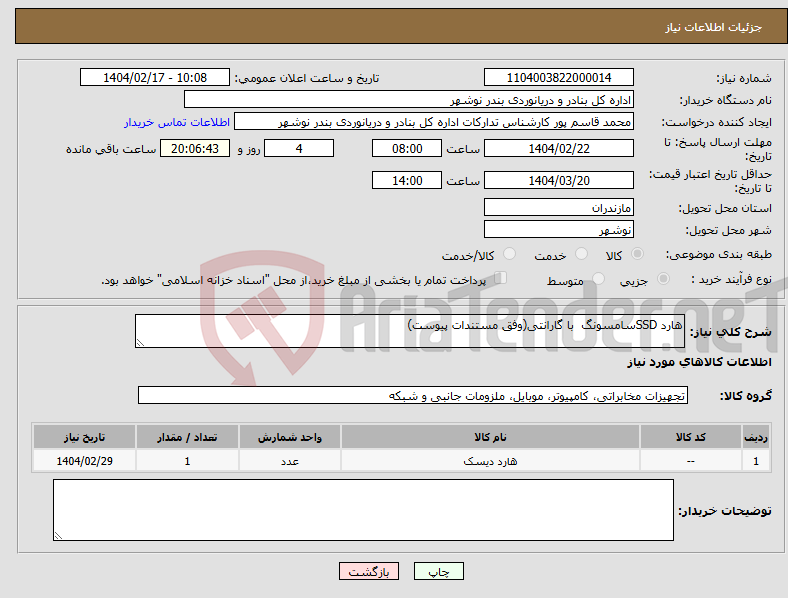Click the goods group field
Screen dimensions: 788x598
pyautogui.click(x=413, y=395)
